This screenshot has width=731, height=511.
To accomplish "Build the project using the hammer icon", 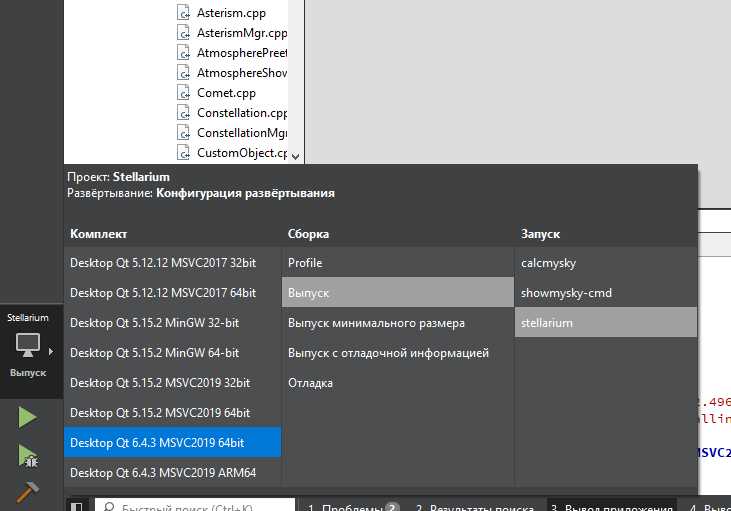I will click(x=28, y=492).
